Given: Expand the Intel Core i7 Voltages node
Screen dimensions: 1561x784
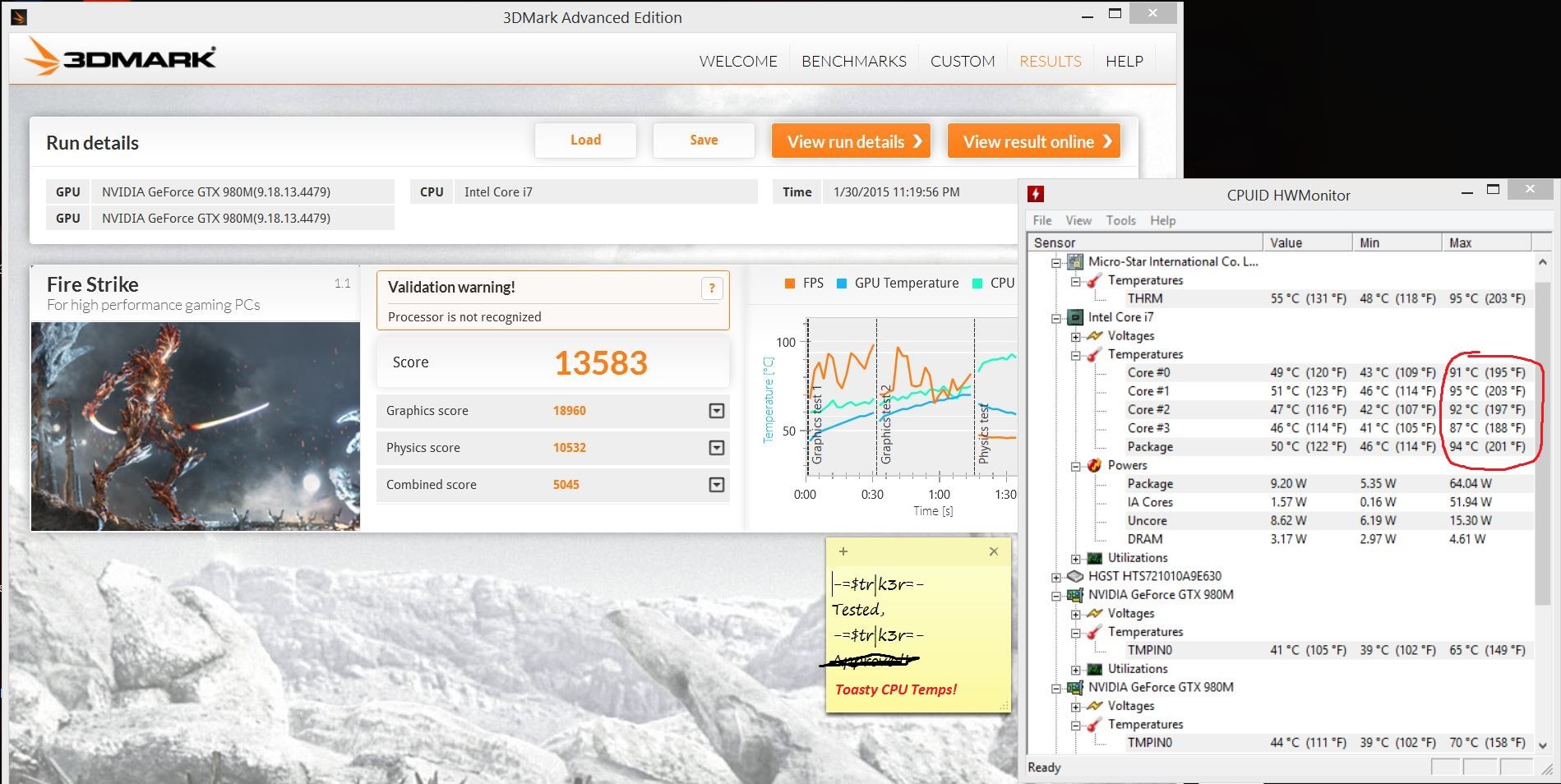Looking at the screenshot, I should tap(1076, 337).
